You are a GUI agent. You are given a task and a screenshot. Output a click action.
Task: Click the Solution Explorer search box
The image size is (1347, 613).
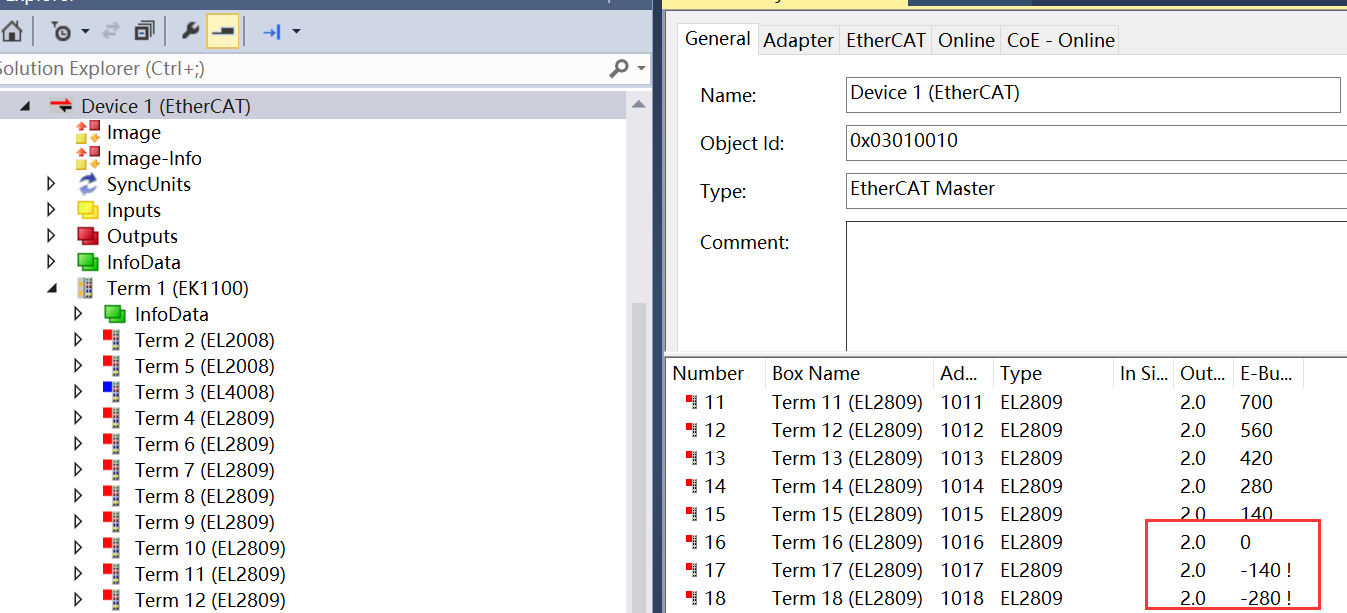pyautogui.click(x=300, y=68)
